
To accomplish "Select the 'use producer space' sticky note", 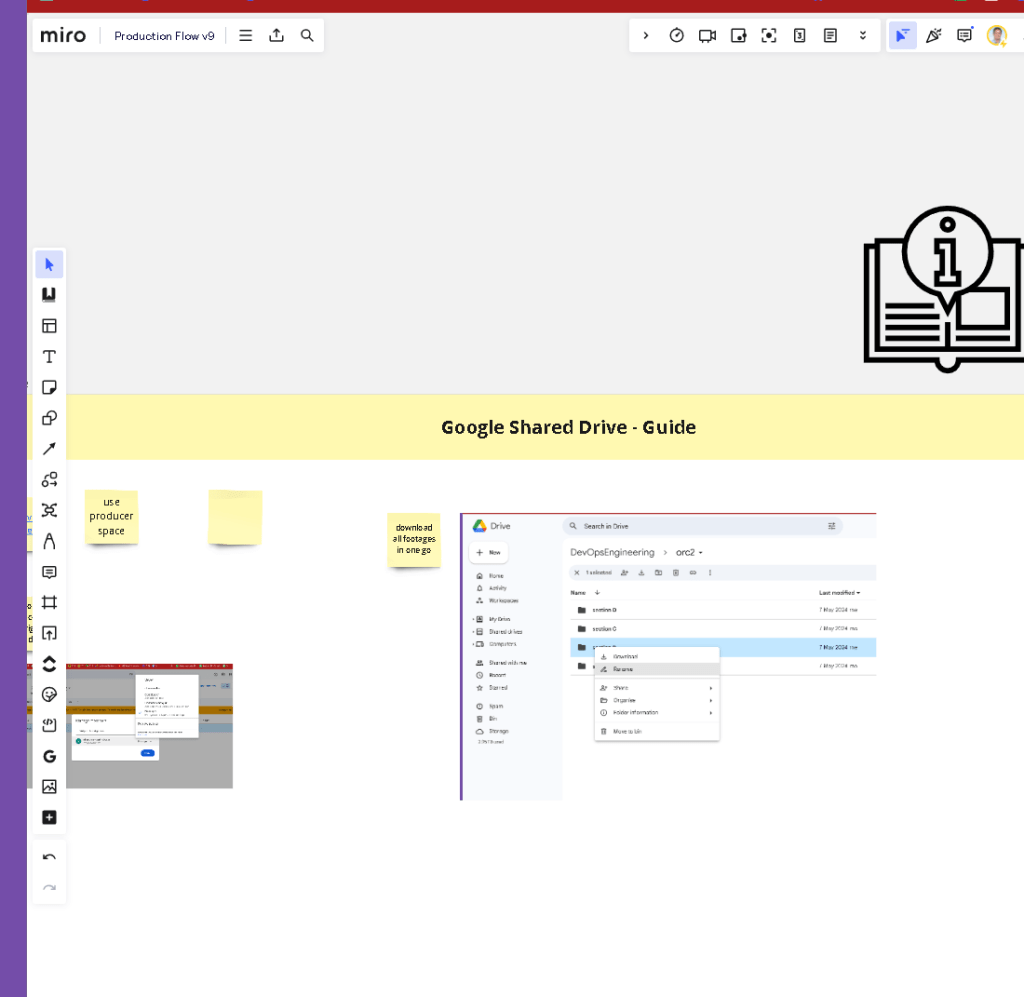I will (112, 517).
